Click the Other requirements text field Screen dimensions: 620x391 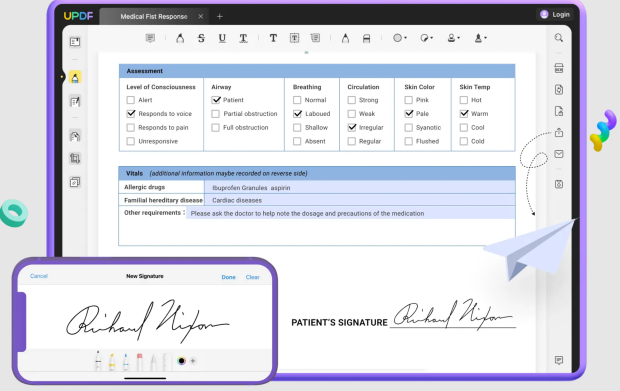350,213
